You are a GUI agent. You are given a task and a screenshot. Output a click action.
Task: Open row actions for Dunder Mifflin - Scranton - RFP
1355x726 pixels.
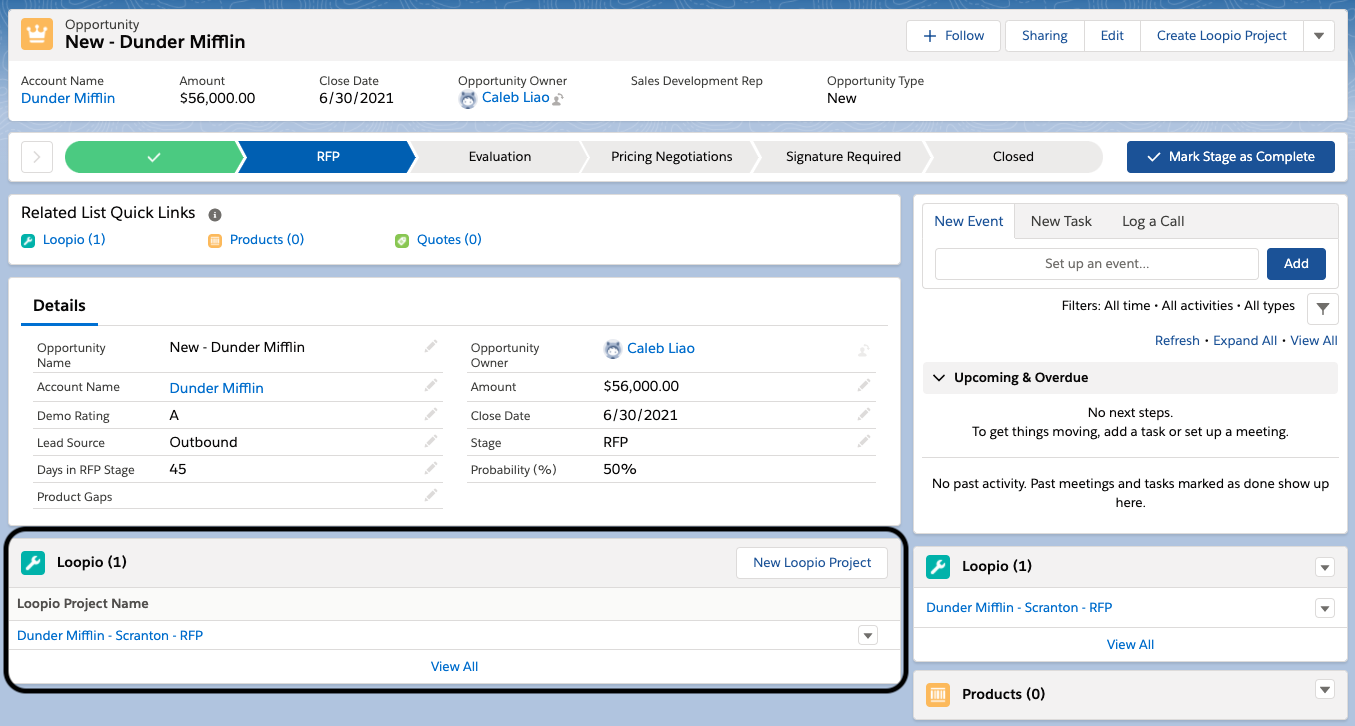pos(867,635)
